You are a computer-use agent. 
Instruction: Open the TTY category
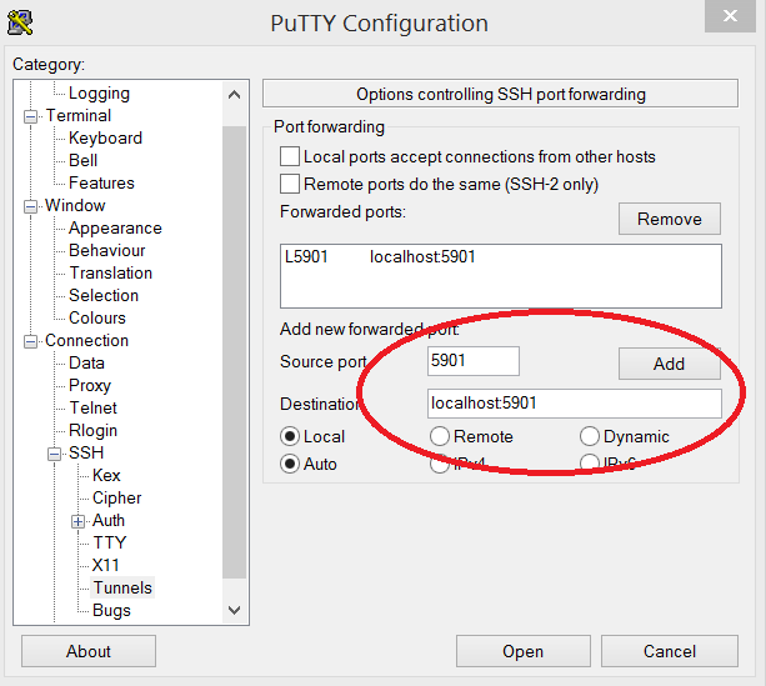(x=109, y=542)
